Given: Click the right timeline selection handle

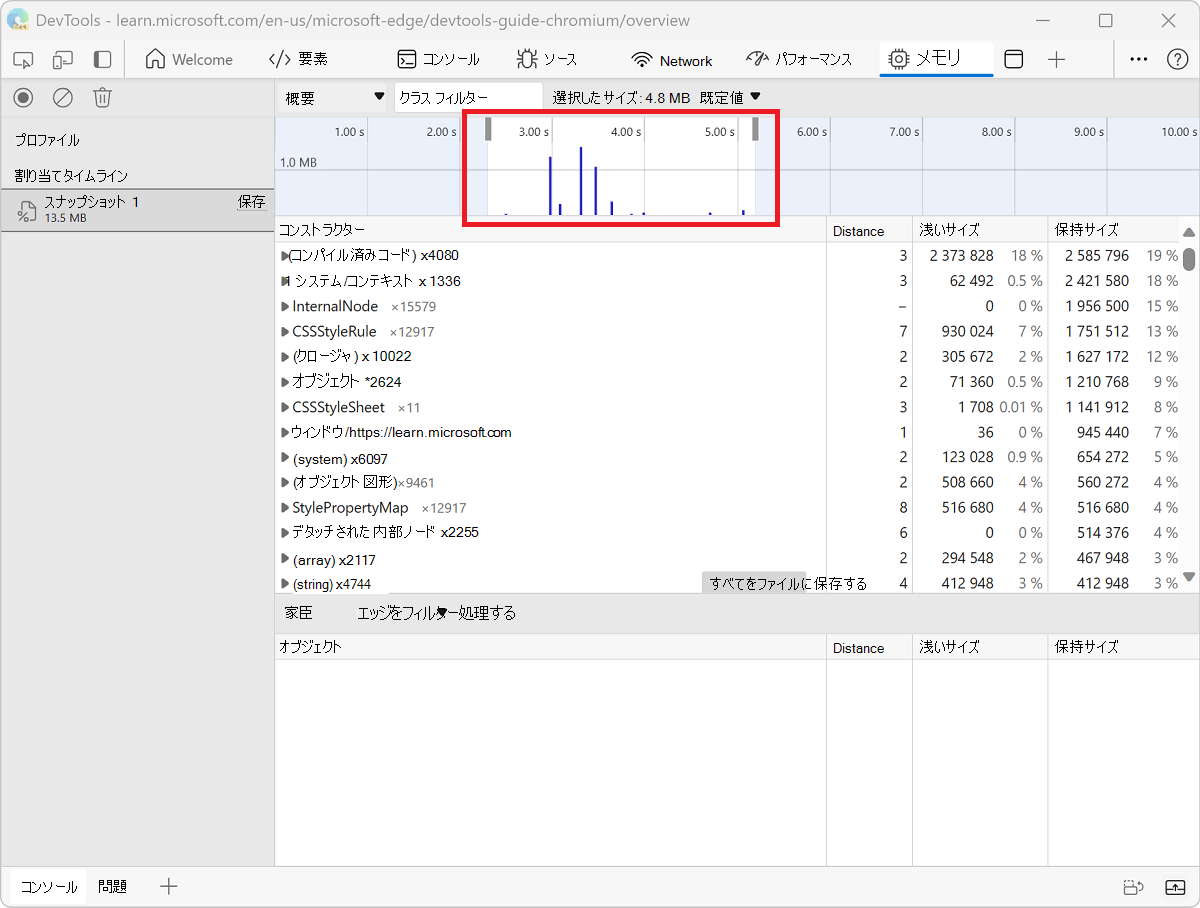Looking at the screenshot, I should [755, 129].
